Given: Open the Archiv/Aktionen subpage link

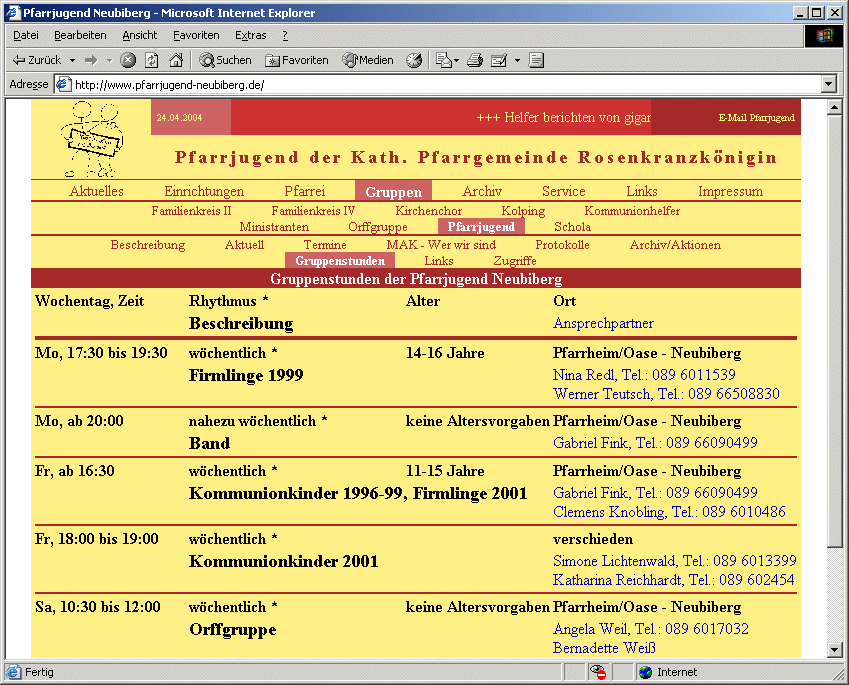Looking at the screenshot, I should [675, 245].
